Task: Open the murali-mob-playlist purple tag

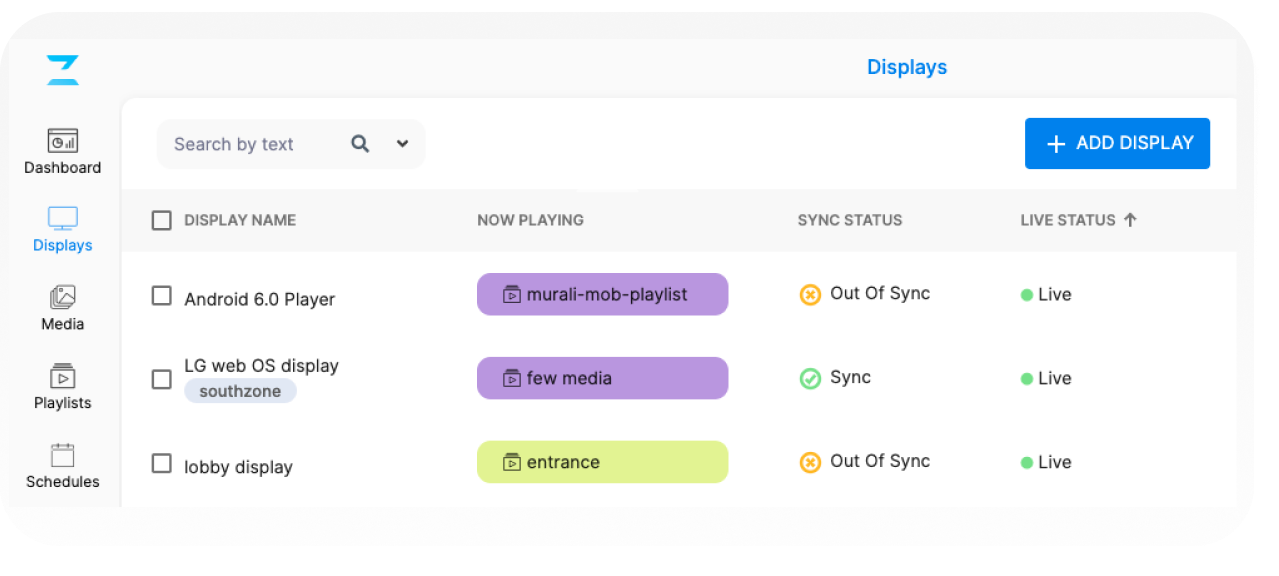Action: pyautogui.click(x=602, y=295)
